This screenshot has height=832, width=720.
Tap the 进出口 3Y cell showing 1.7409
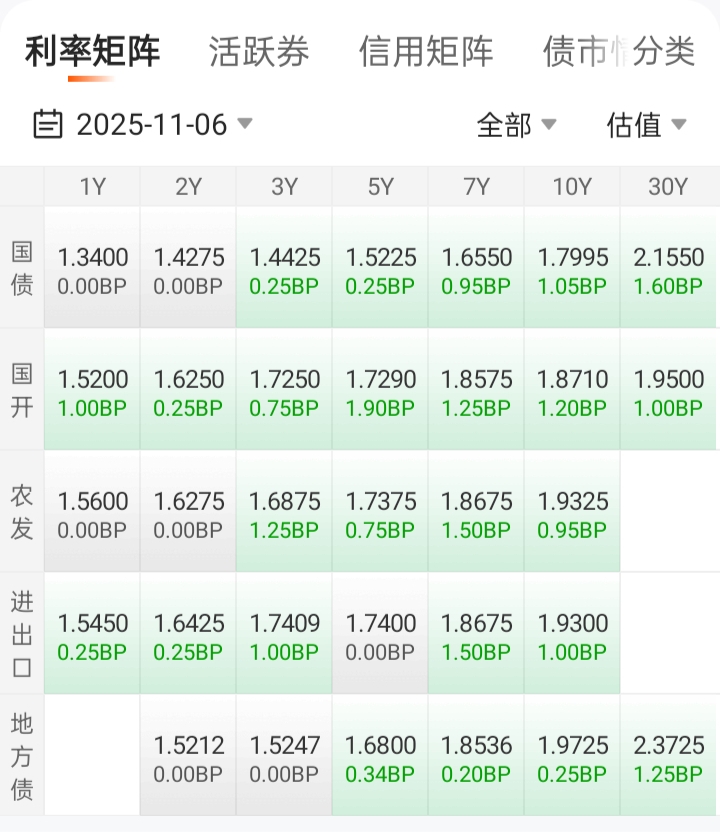pos(284,636)
